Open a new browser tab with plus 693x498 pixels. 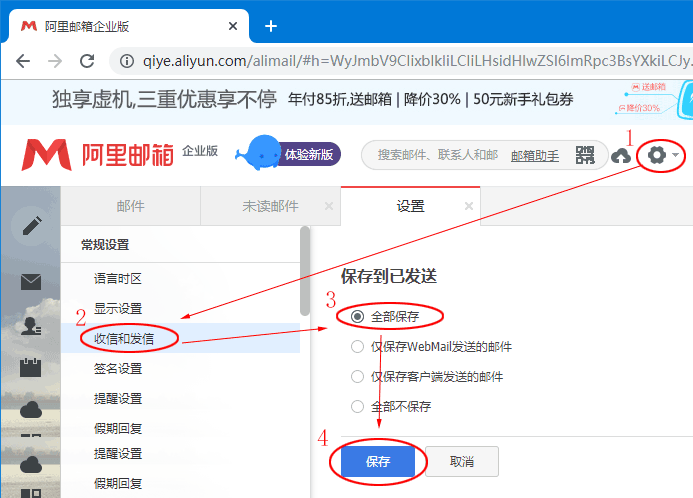[x=270, y=27]
